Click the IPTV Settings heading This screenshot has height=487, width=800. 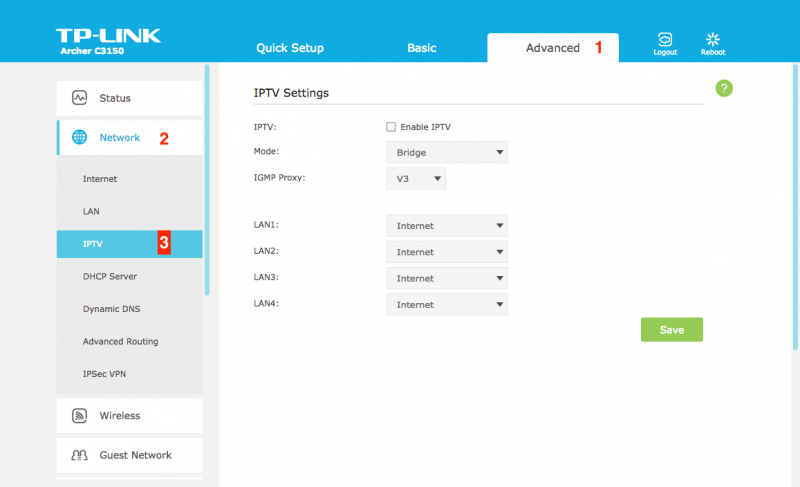tap(291, 93)
